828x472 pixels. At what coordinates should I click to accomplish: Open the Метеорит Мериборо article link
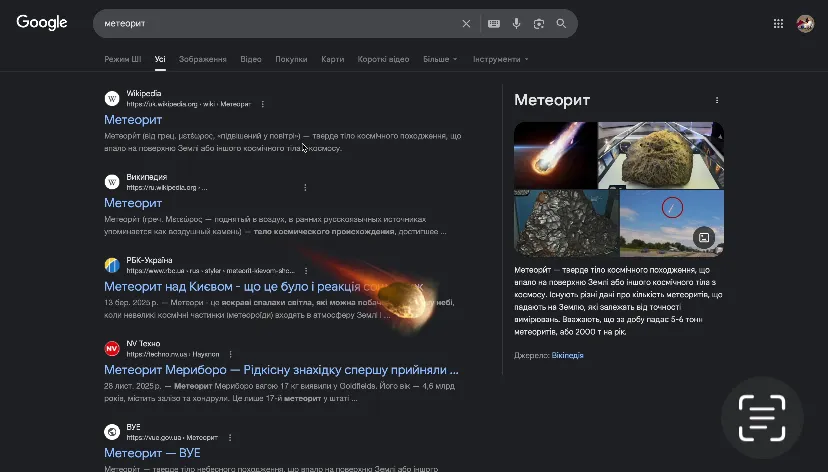(281, 370)
